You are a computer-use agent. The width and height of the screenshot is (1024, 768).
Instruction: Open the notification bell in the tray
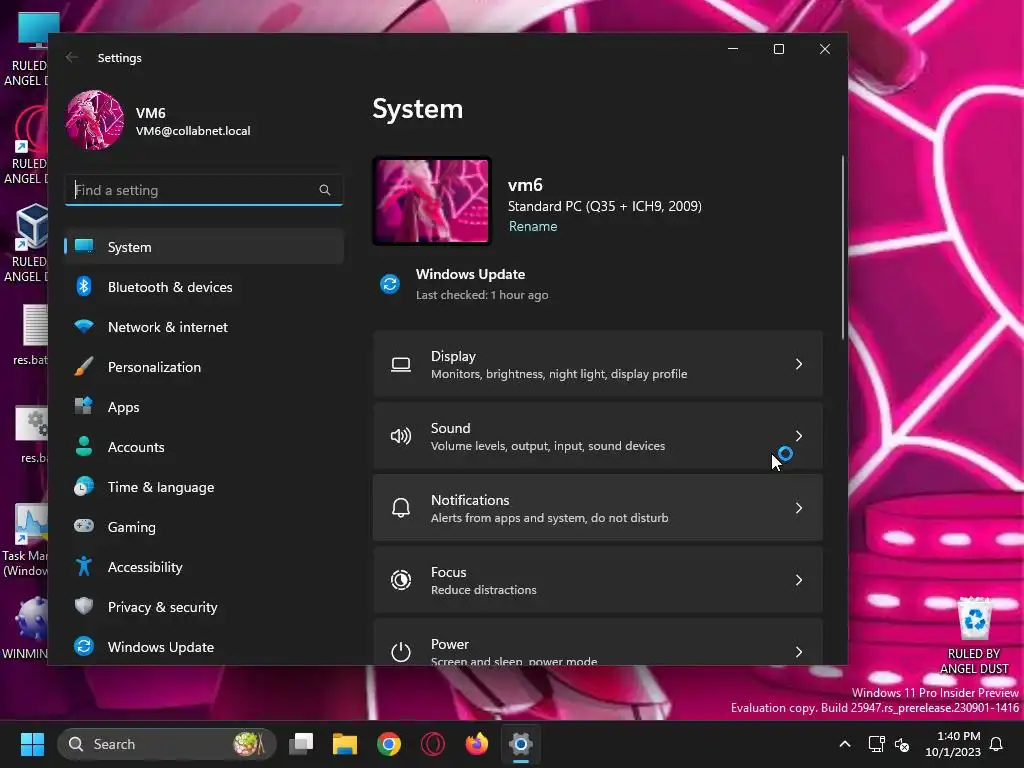(x=997, y=744)
